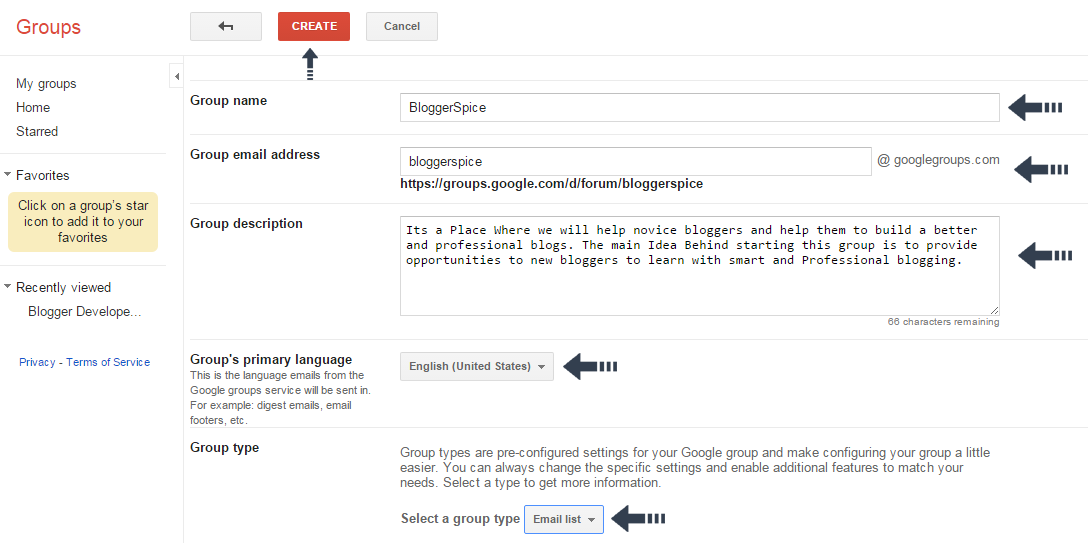This screenshot has width=1088, height=543.
Task: Click the favorites star-icon hint box
Action: click(83, 221)
